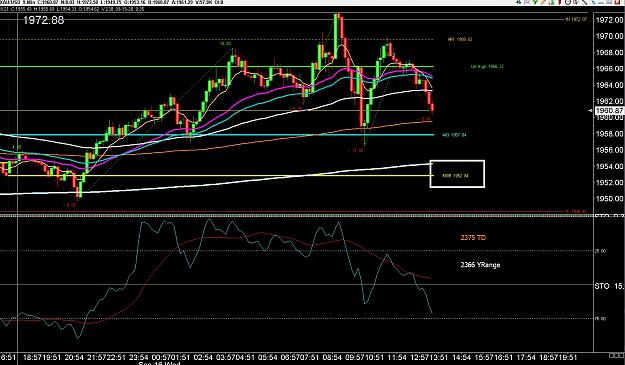Select the 1960.87 current price tag
The height and width of the screenshot is (365, 625).
click(x=609, y=110)
